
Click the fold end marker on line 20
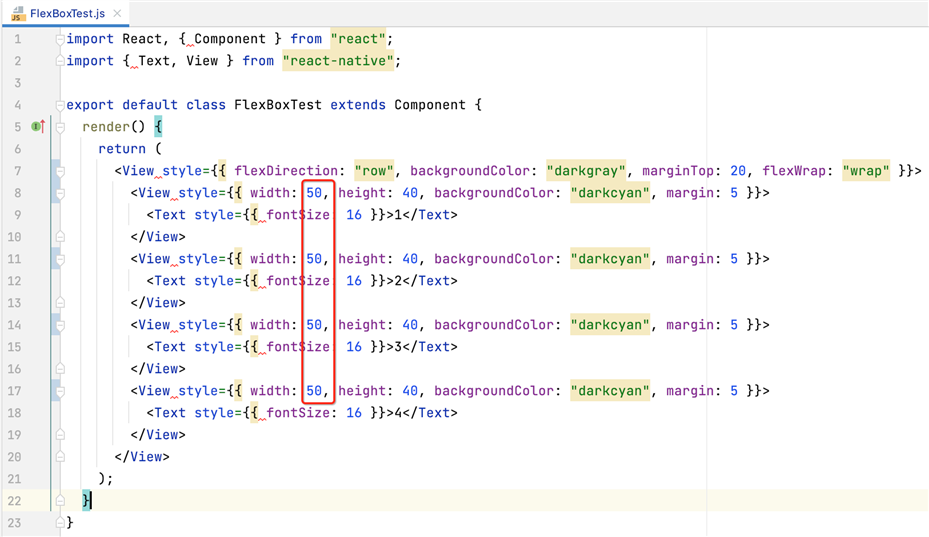(60, 457)
